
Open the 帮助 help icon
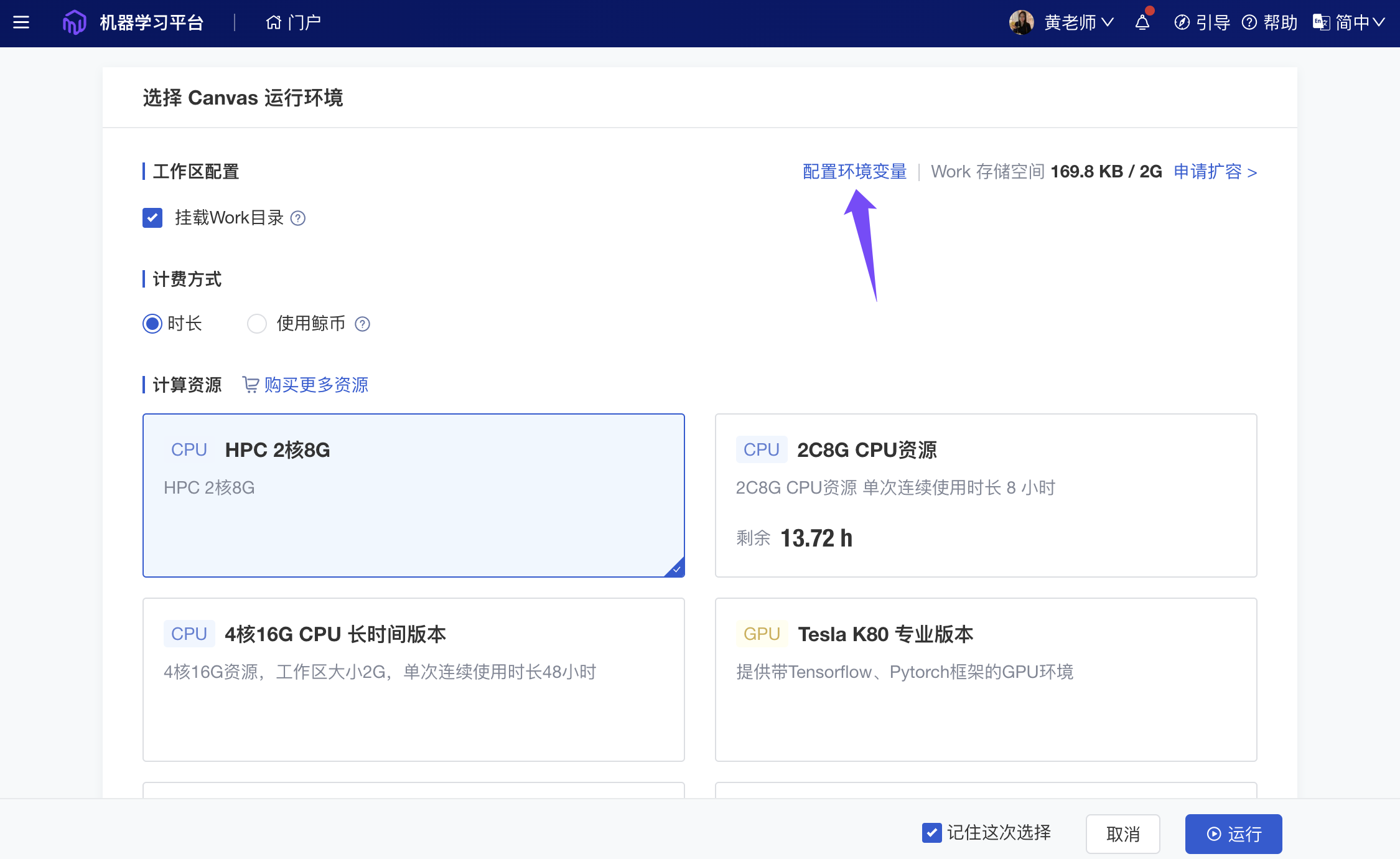point(1249,23)
